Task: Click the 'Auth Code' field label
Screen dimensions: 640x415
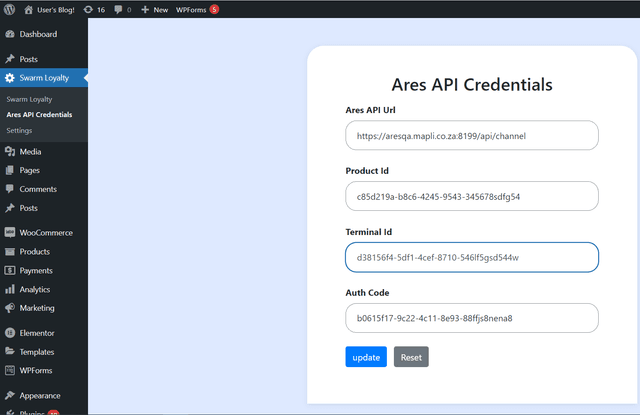Action: tap(367, 293)
